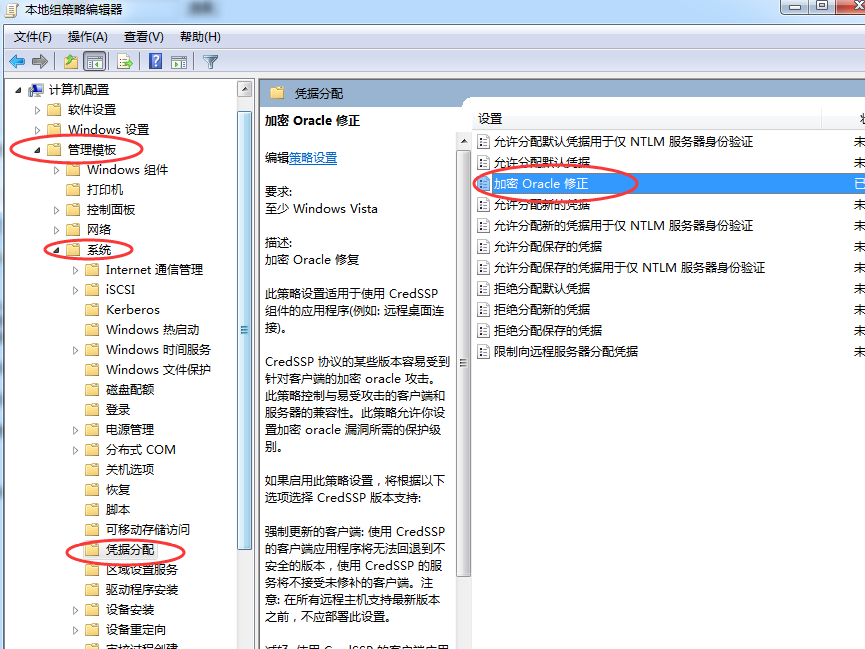The height and width of the screenshot is (649, 865).
Task: Collapse the 系统 tree node
Action: (57, 250)
